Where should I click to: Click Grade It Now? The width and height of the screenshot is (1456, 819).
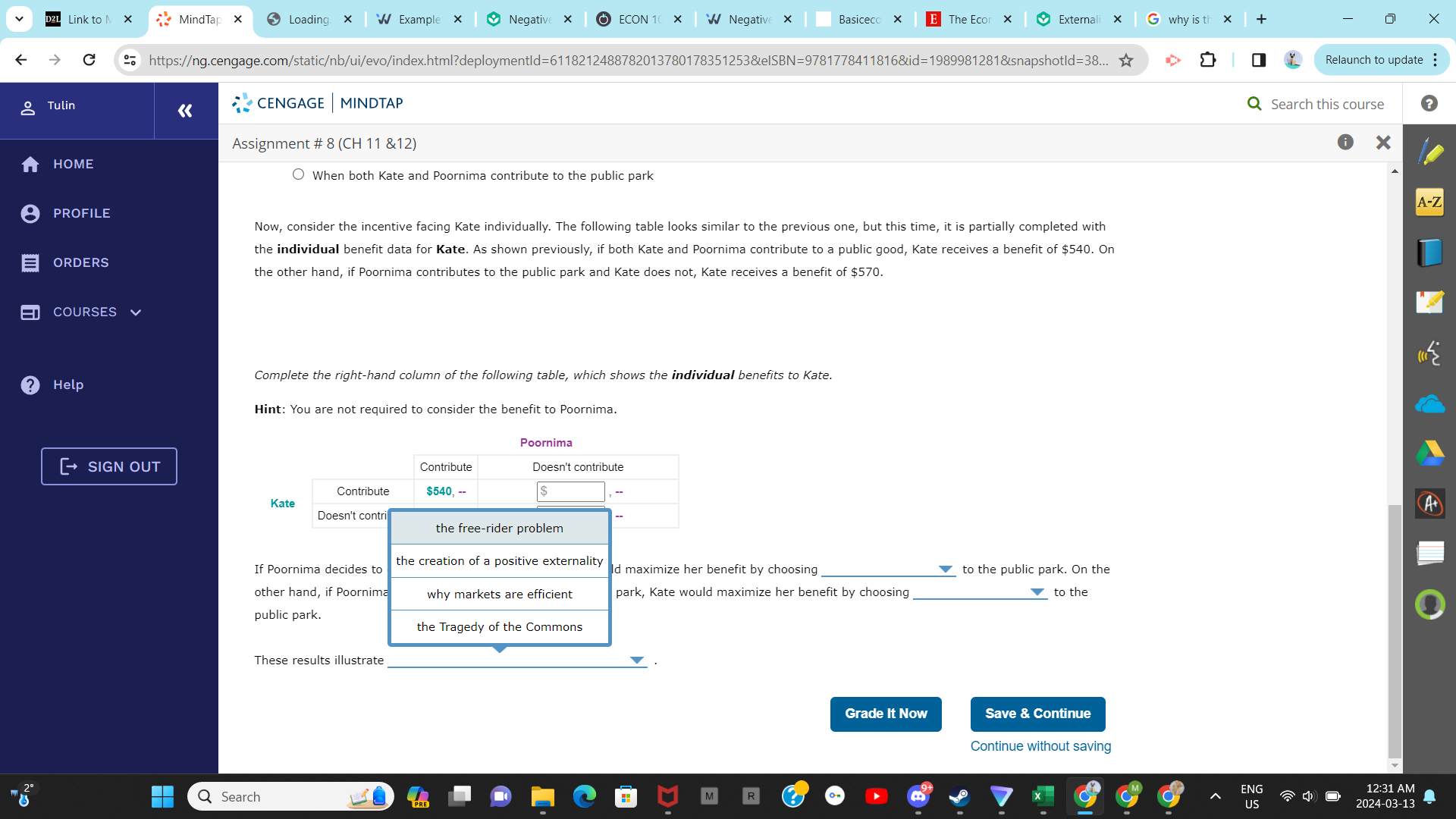(885, 714)
